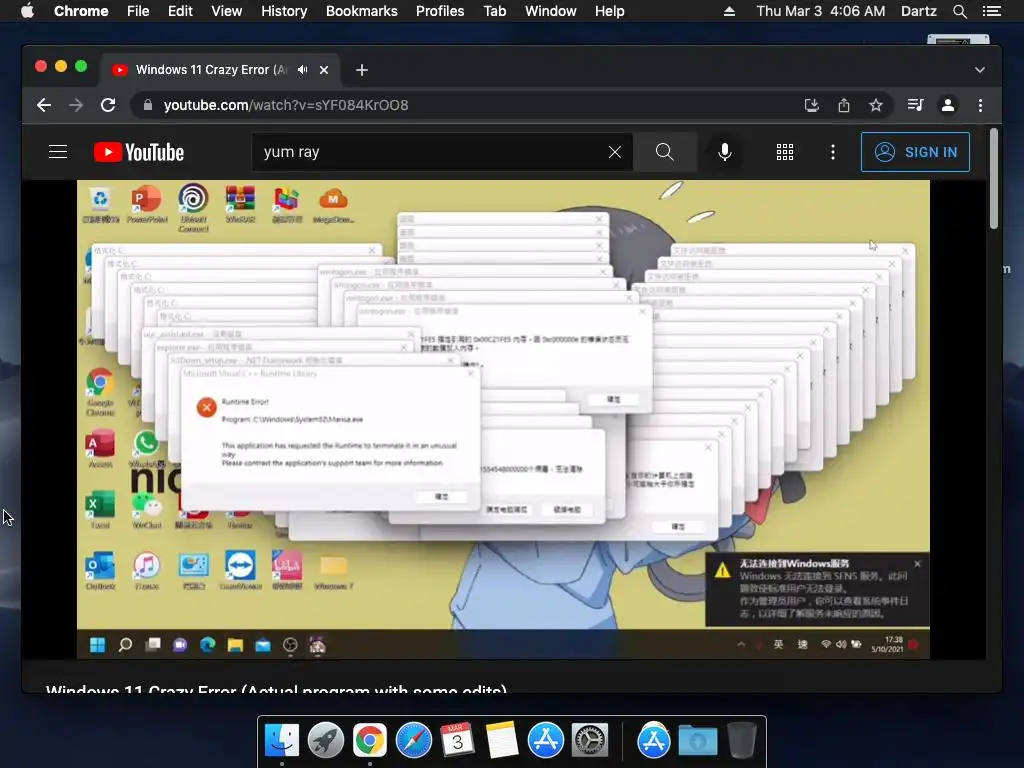Click the date and time in menu bar
Image resolution: width=1024 pixels, height=768 pixels.
(x=821, y=11)
